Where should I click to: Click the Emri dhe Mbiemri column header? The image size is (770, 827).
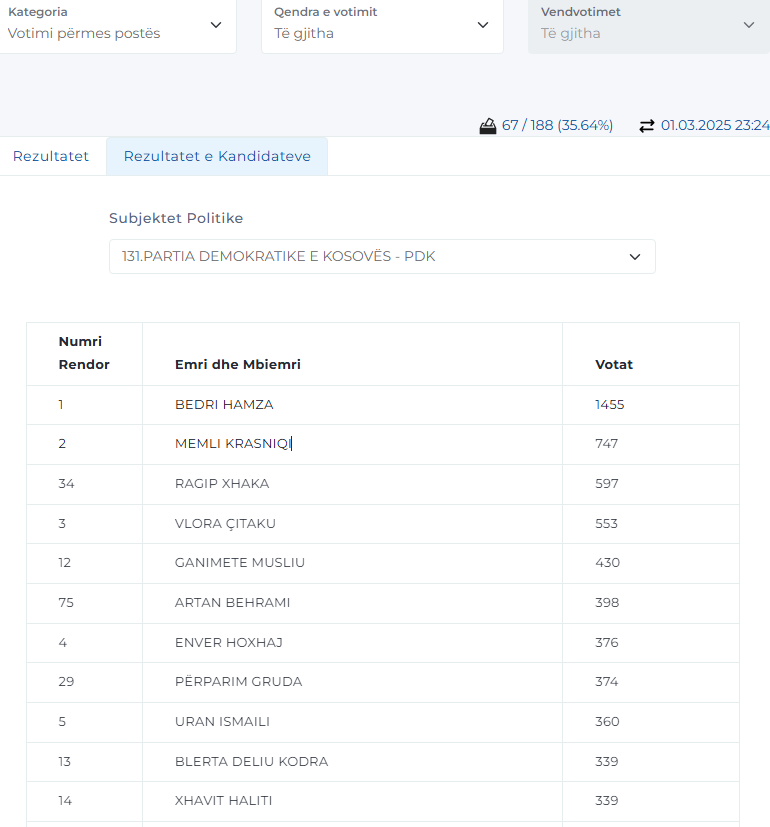pos(238,364)
